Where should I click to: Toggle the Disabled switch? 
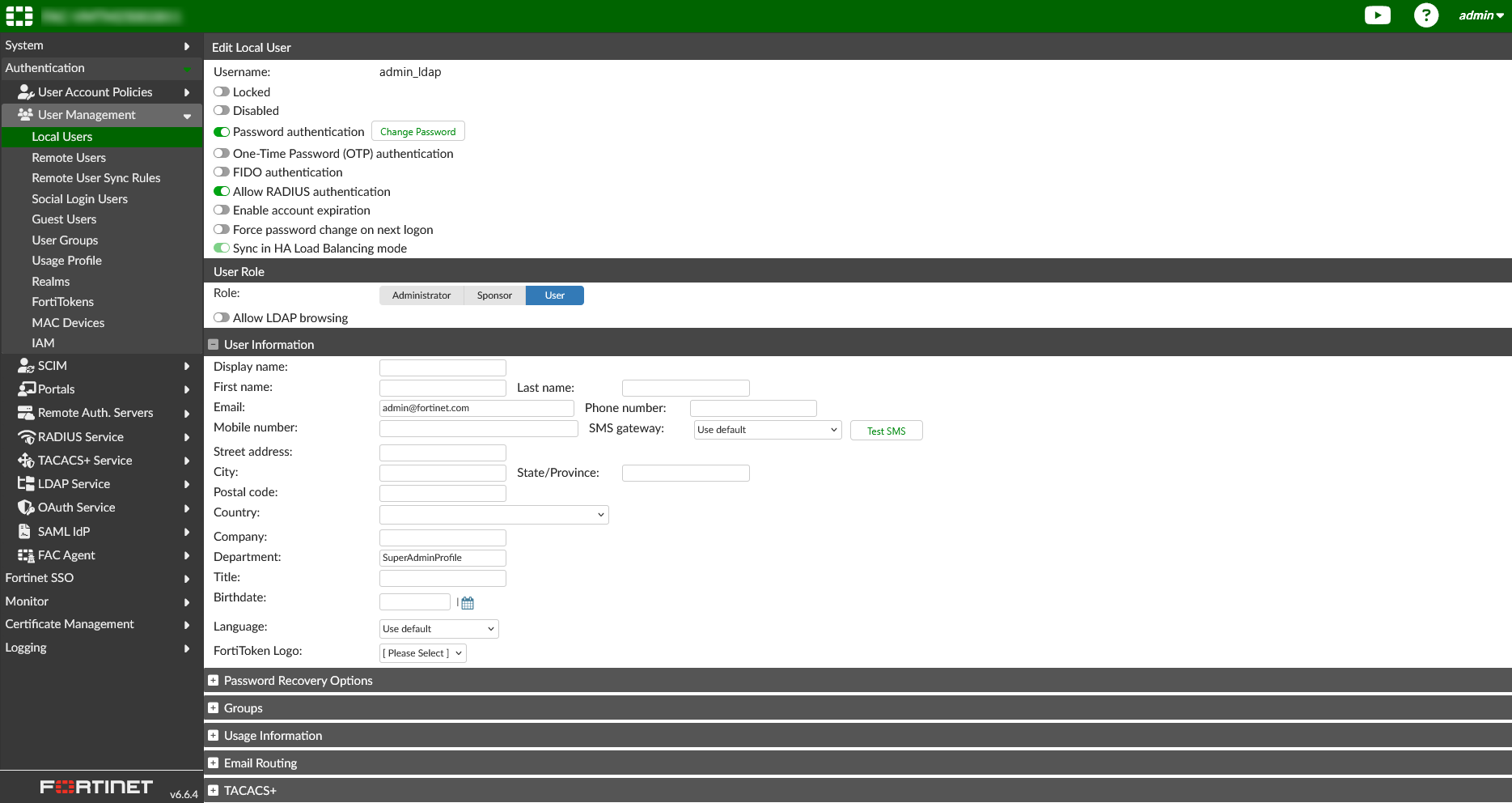tap(222, 111)
